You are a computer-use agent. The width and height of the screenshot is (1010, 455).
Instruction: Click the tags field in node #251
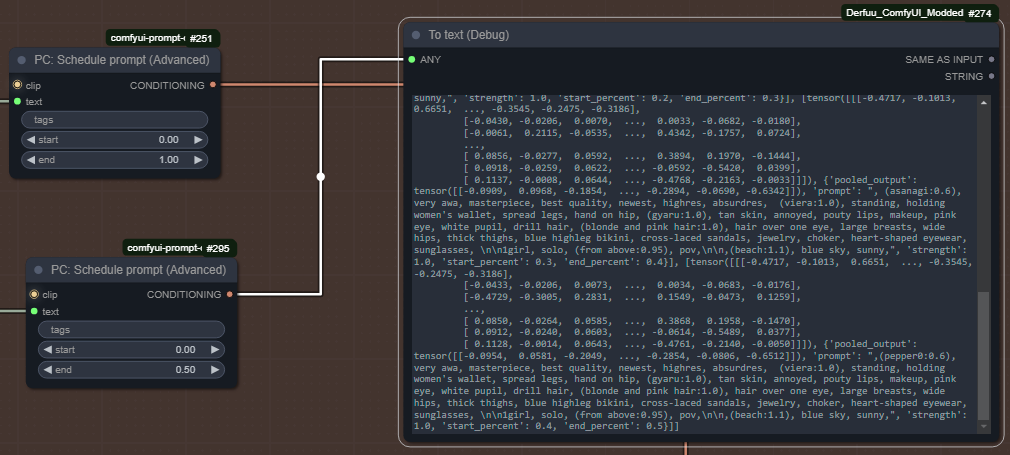point(114,120)
